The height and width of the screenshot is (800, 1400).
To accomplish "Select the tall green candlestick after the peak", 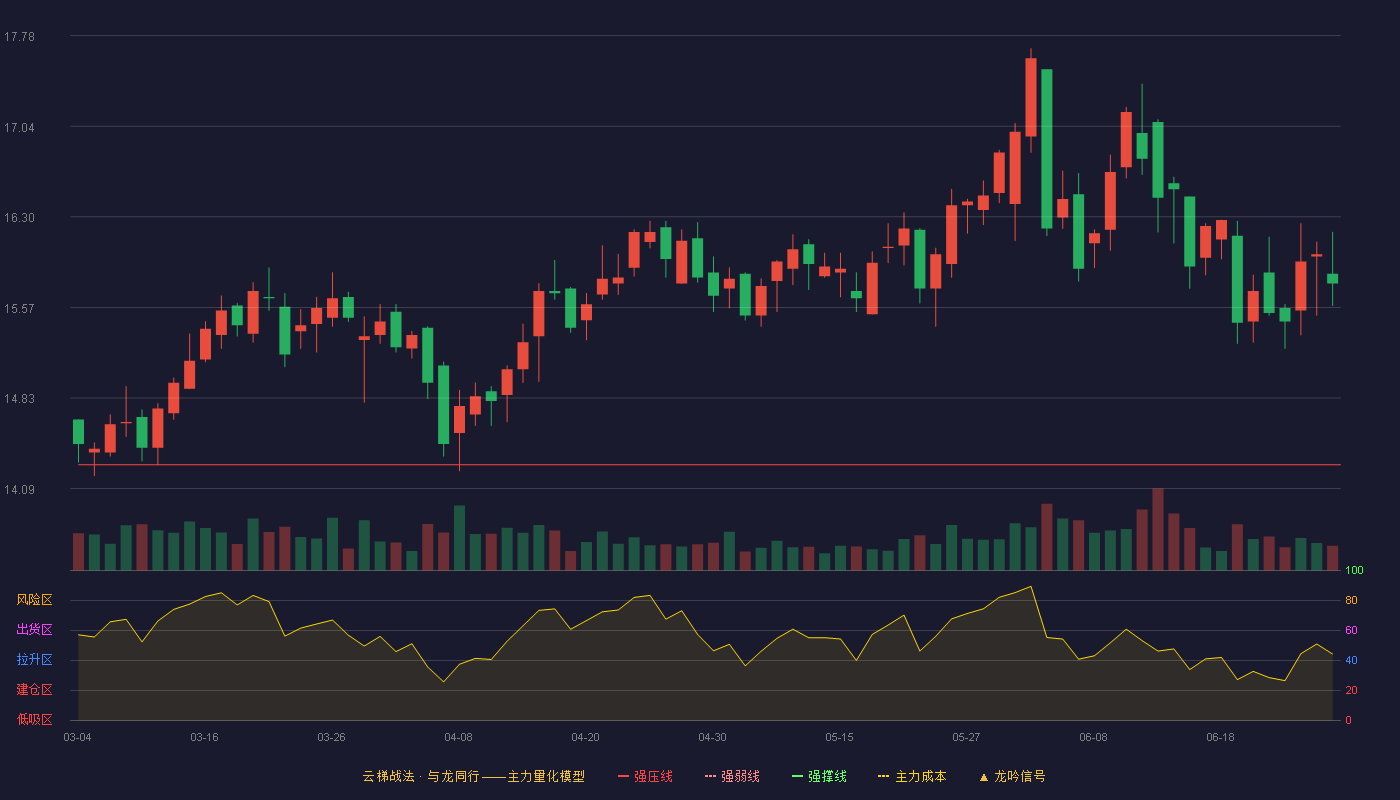I will click(x=1046, y=149).
